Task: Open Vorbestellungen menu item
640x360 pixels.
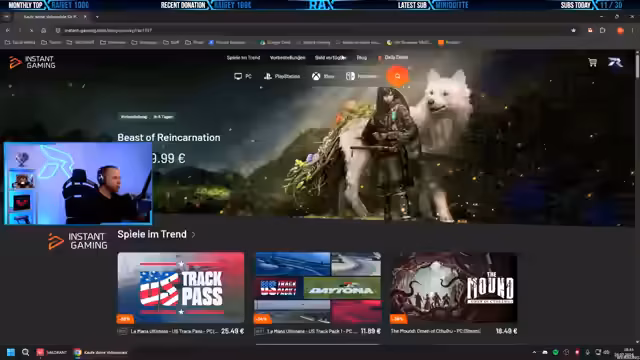Action: tap(287, 58)
